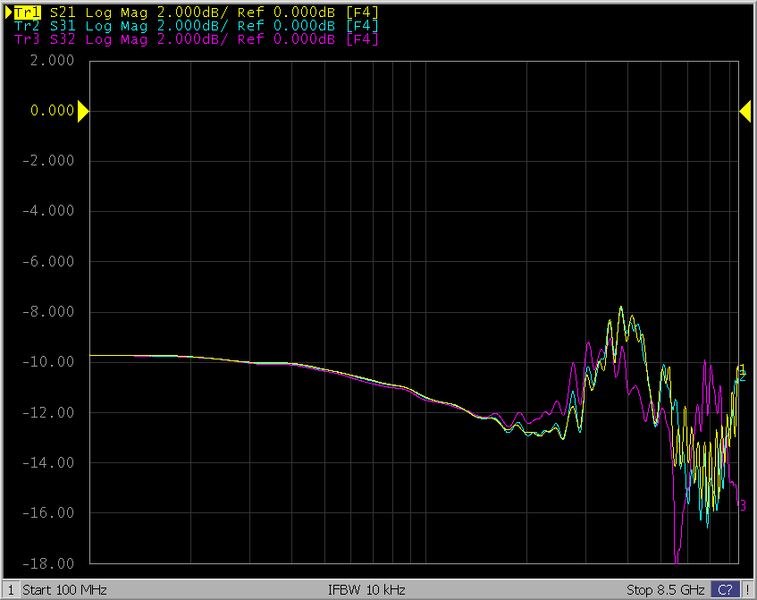The image size is (757, 600).
Task: Click the Start 100 MHz frequency field
Action: 64,590
